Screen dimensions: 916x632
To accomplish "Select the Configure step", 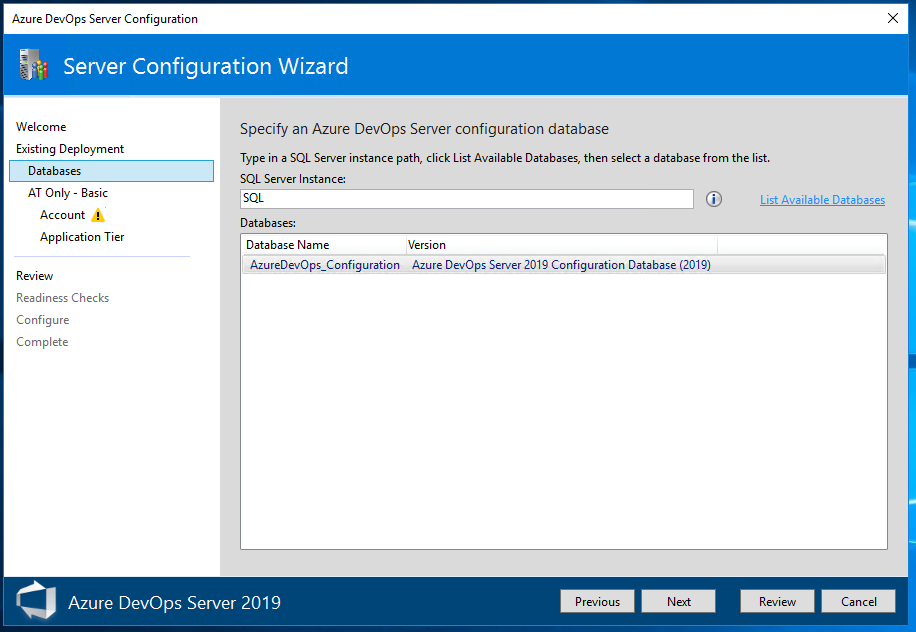I will coord(43,320).
